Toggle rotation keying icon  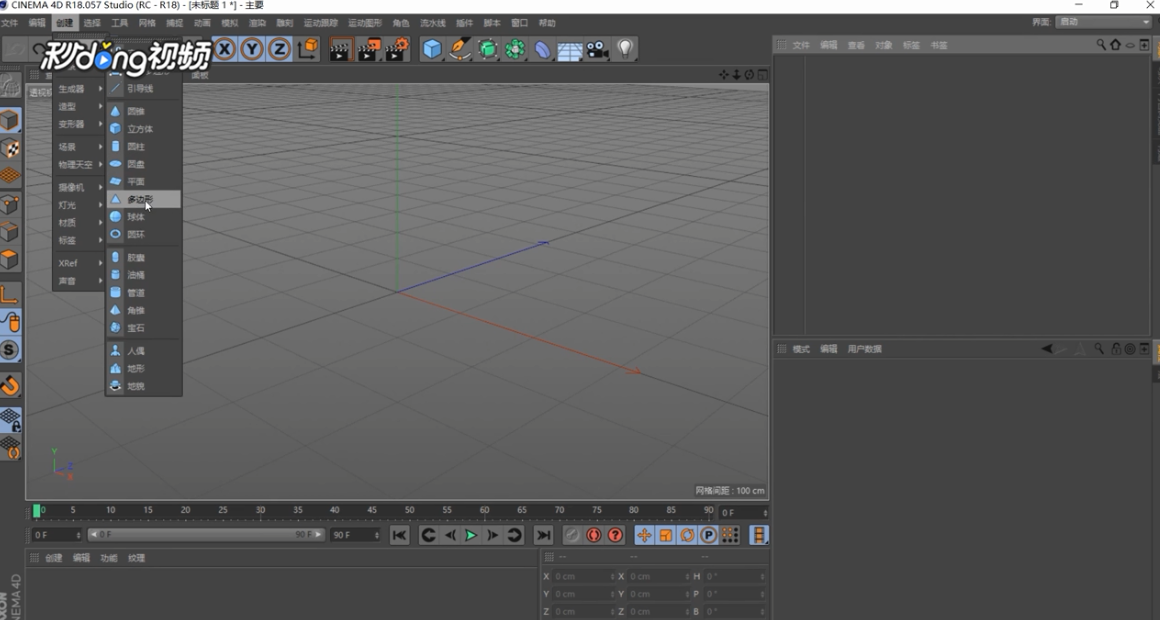pos(687,535)
